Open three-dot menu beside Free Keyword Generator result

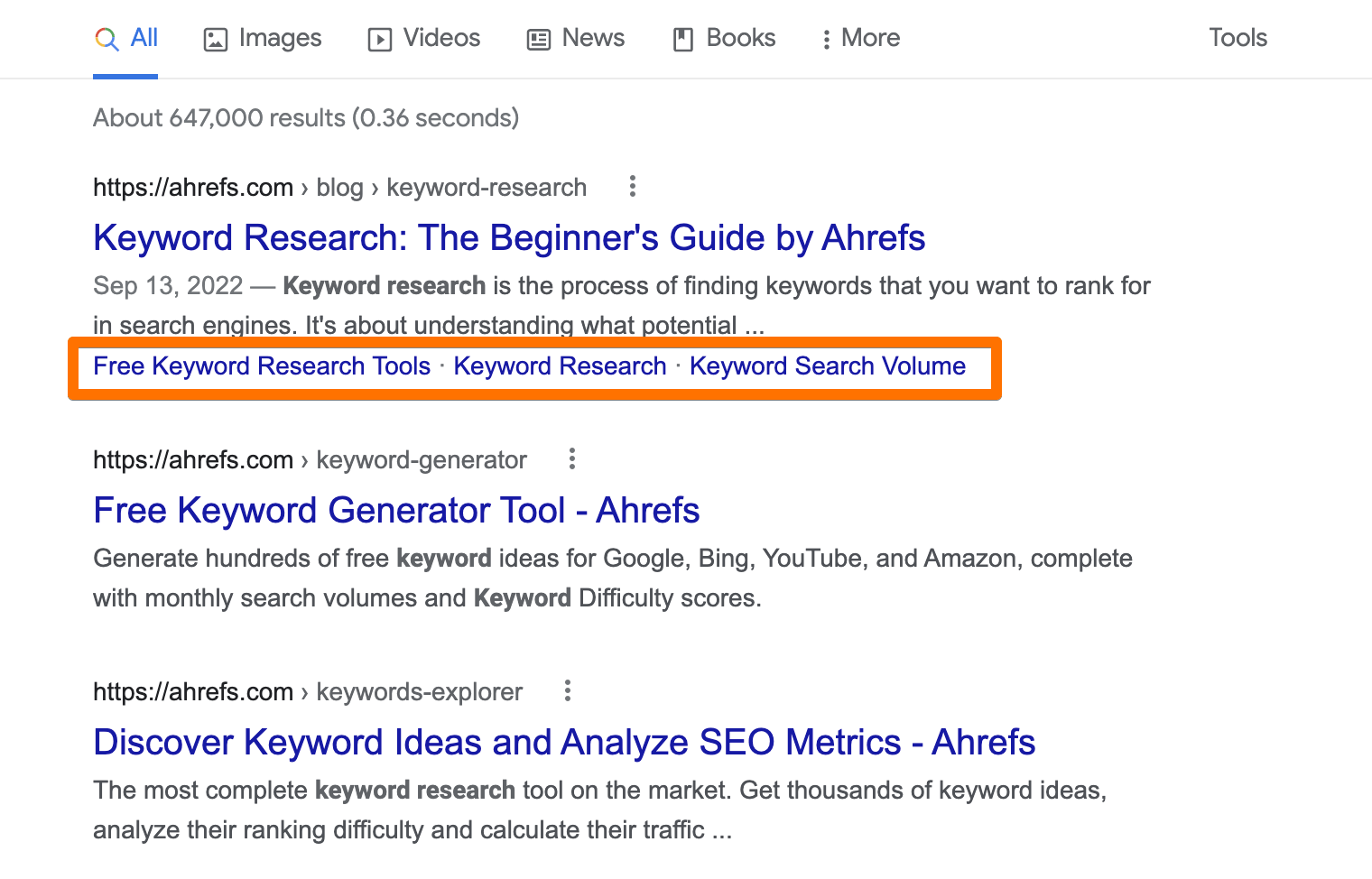coord(571,458)
